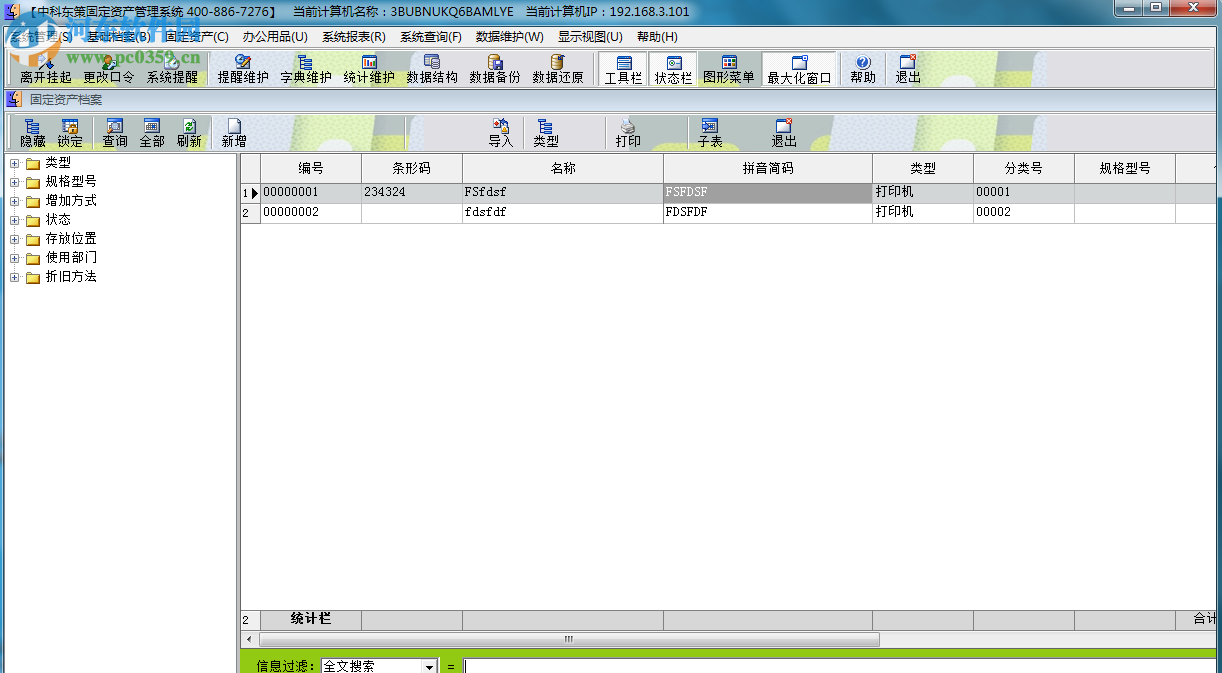This screenshot has height=673, width=1222.
Task: Click 退出 exit in main toolbar
Action: 908,69
